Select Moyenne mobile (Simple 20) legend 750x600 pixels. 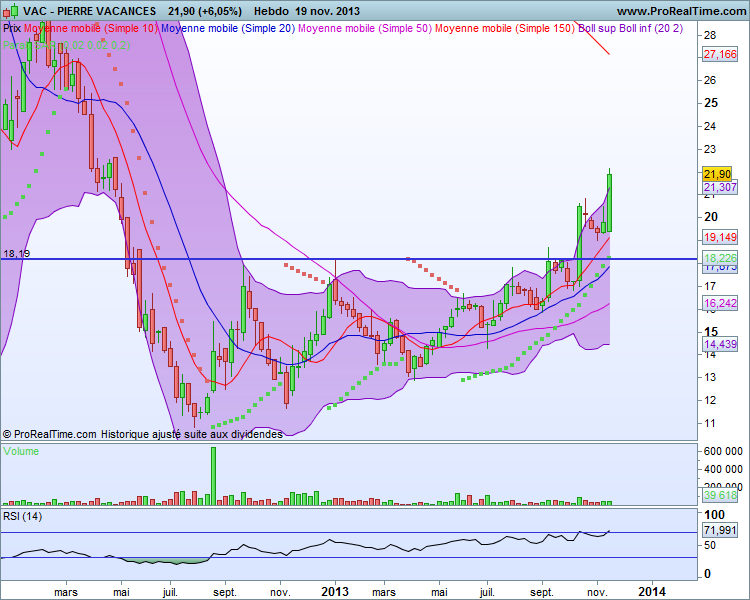point(228,28)
